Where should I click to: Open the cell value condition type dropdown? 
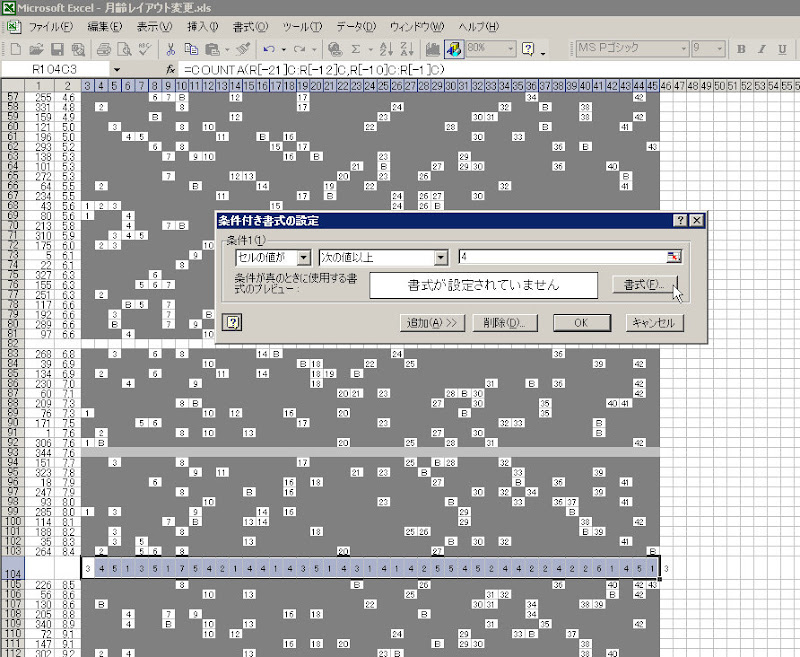click(x=304, y=258)
